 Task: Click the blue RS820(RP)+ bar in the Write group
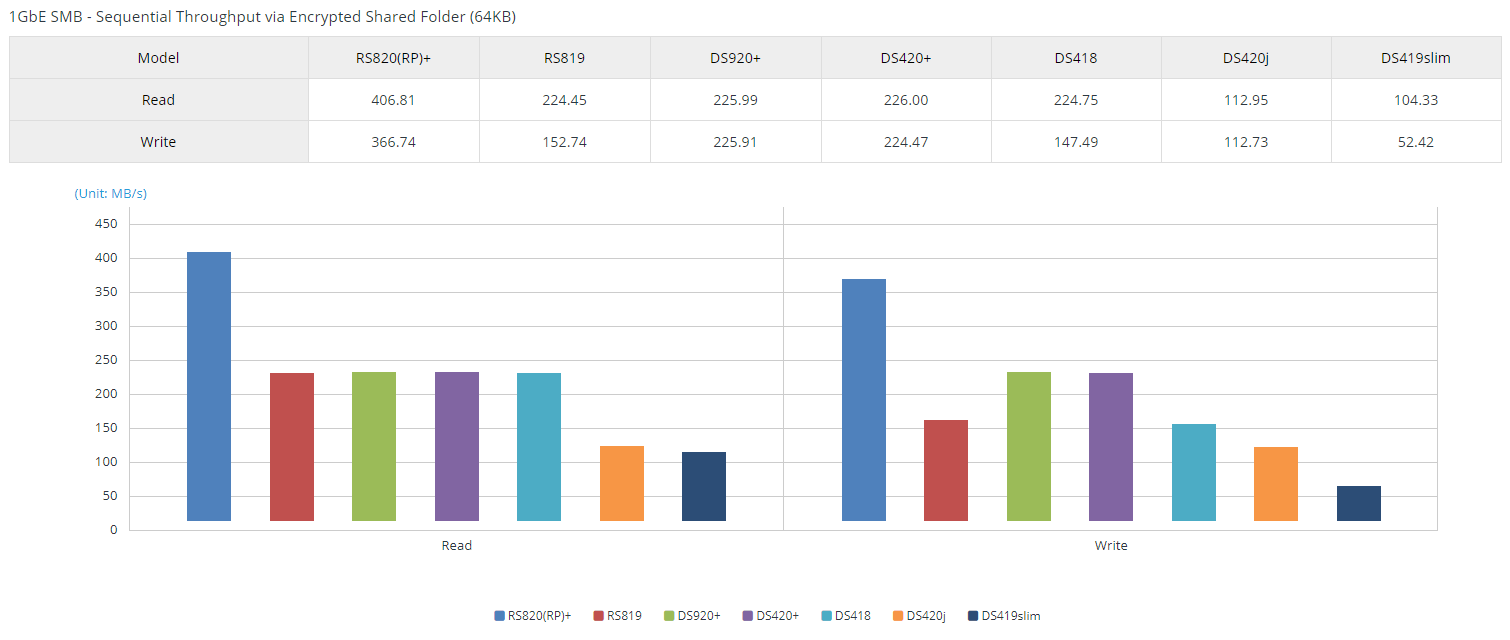[864, 400]
